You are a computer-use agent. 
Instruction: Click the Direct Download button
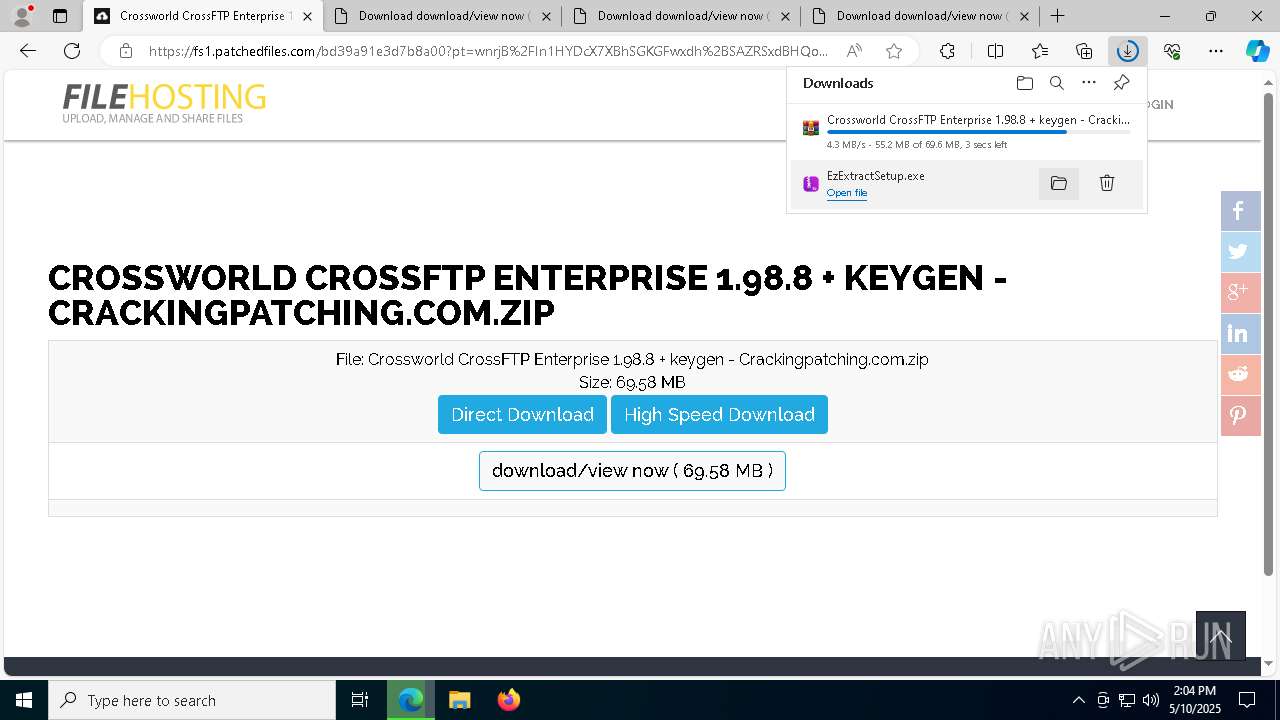click(x=522, y=415)
